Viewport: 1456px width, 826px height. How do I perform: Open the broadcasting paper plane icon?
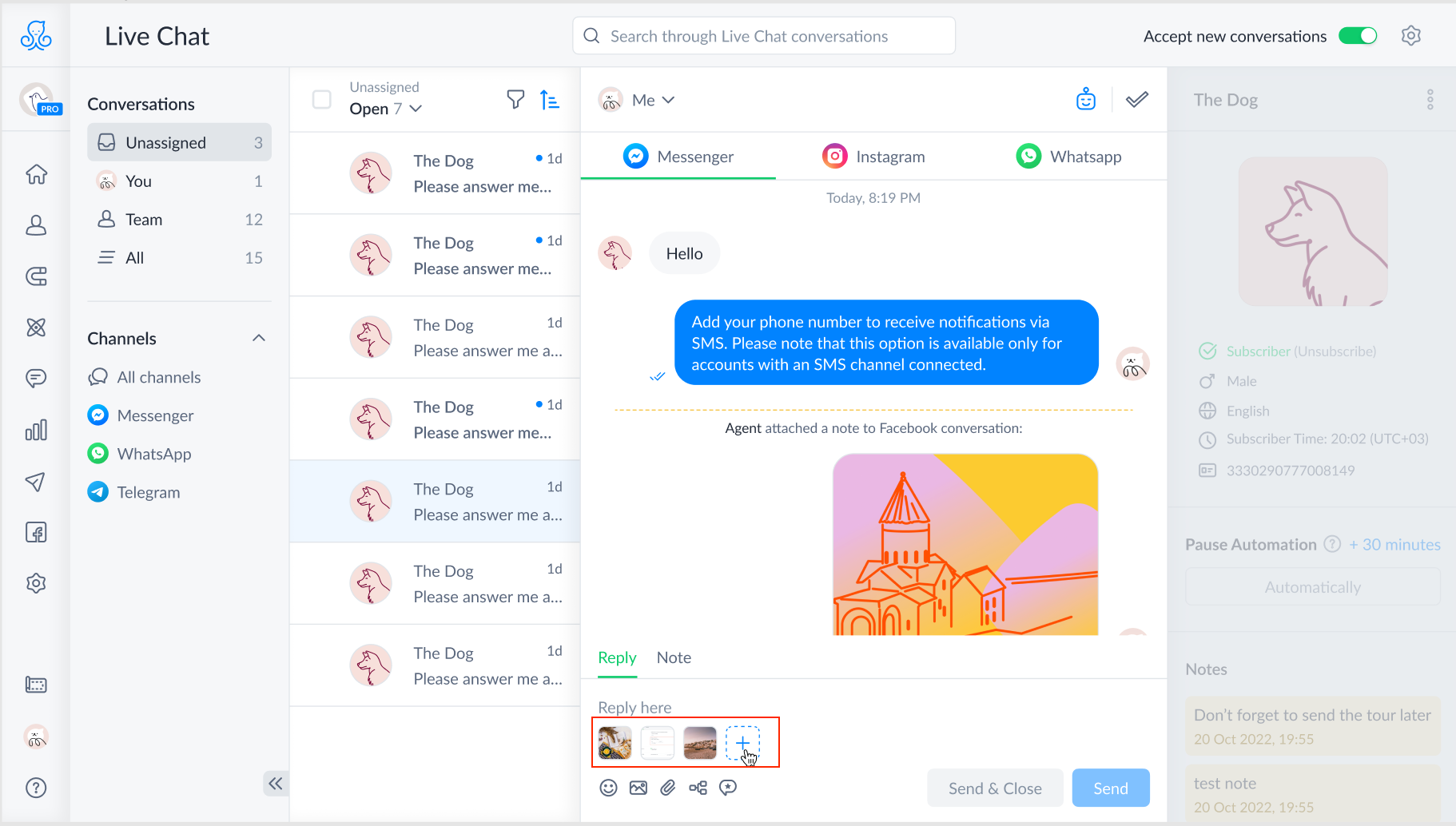point(36,481)
